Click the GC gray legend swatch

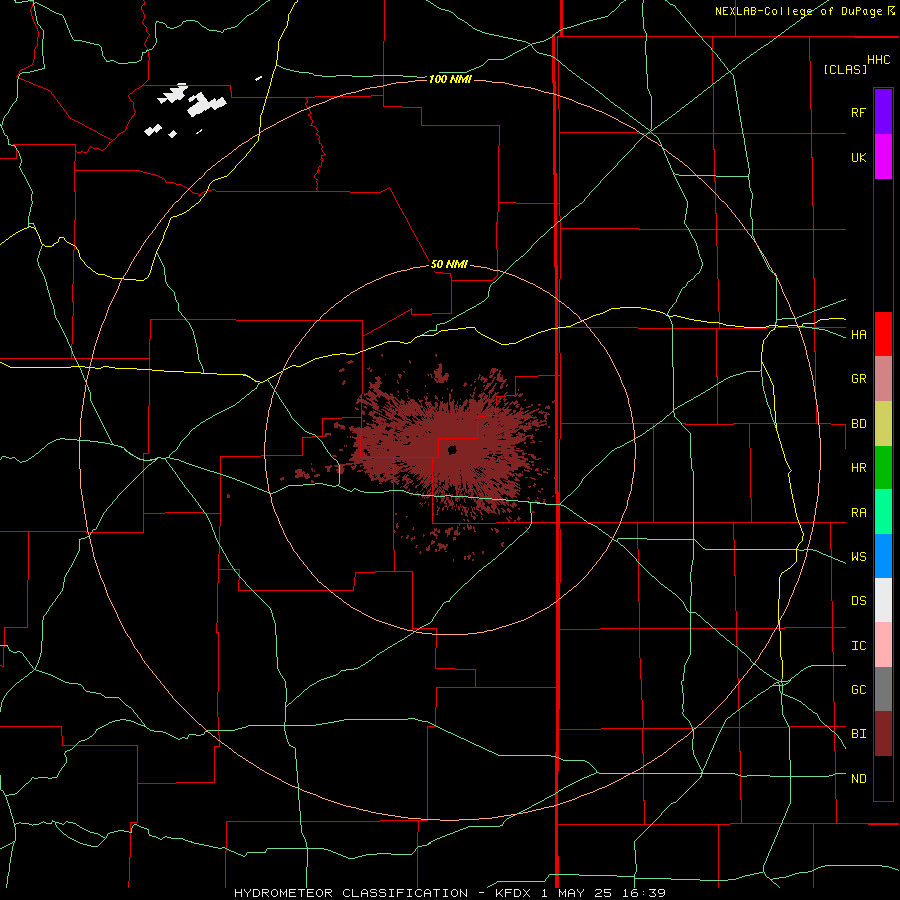click(x=883, y=689)
